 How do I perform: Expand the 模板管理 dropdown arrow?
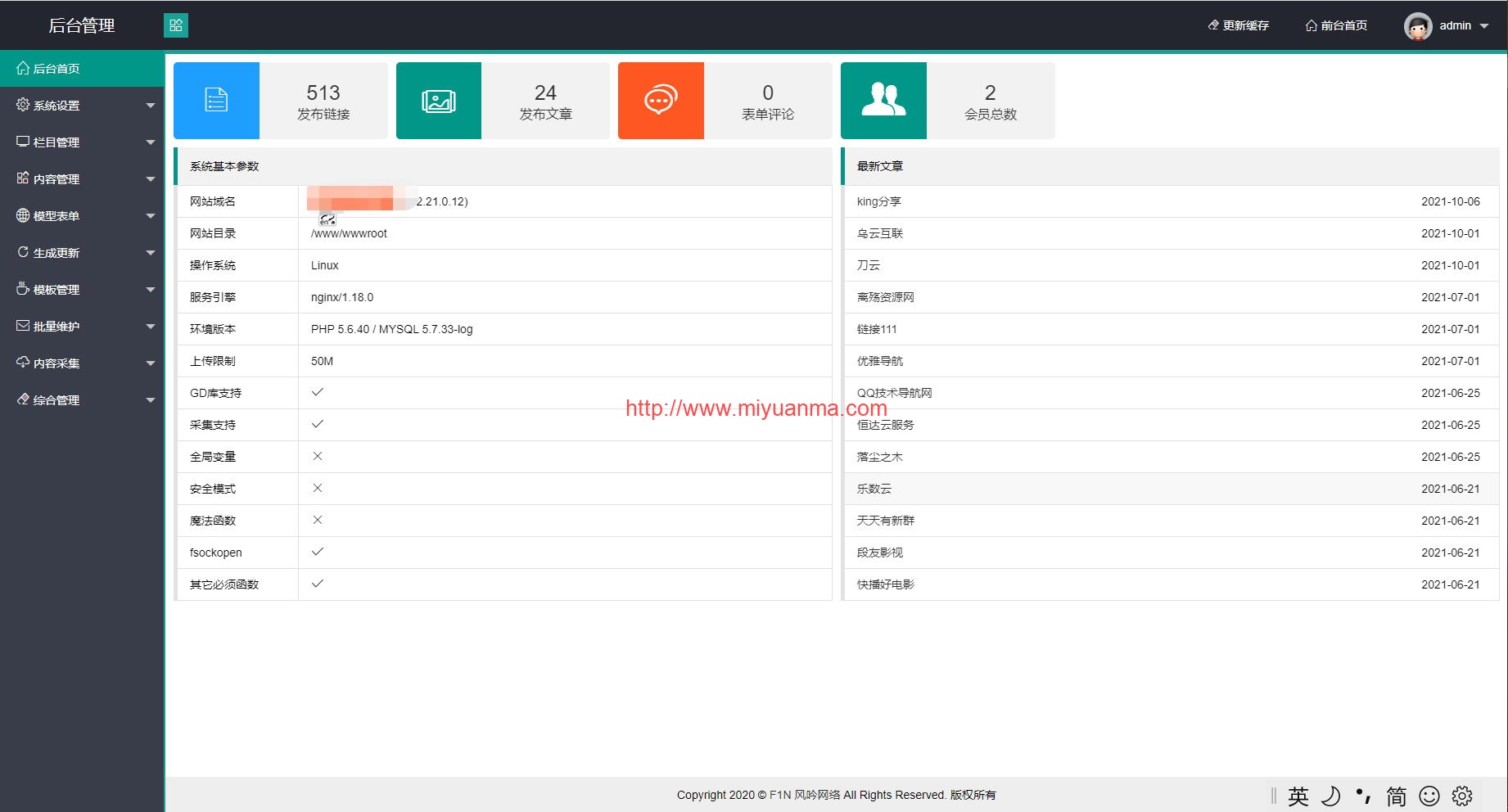click(x=151, y=290)
